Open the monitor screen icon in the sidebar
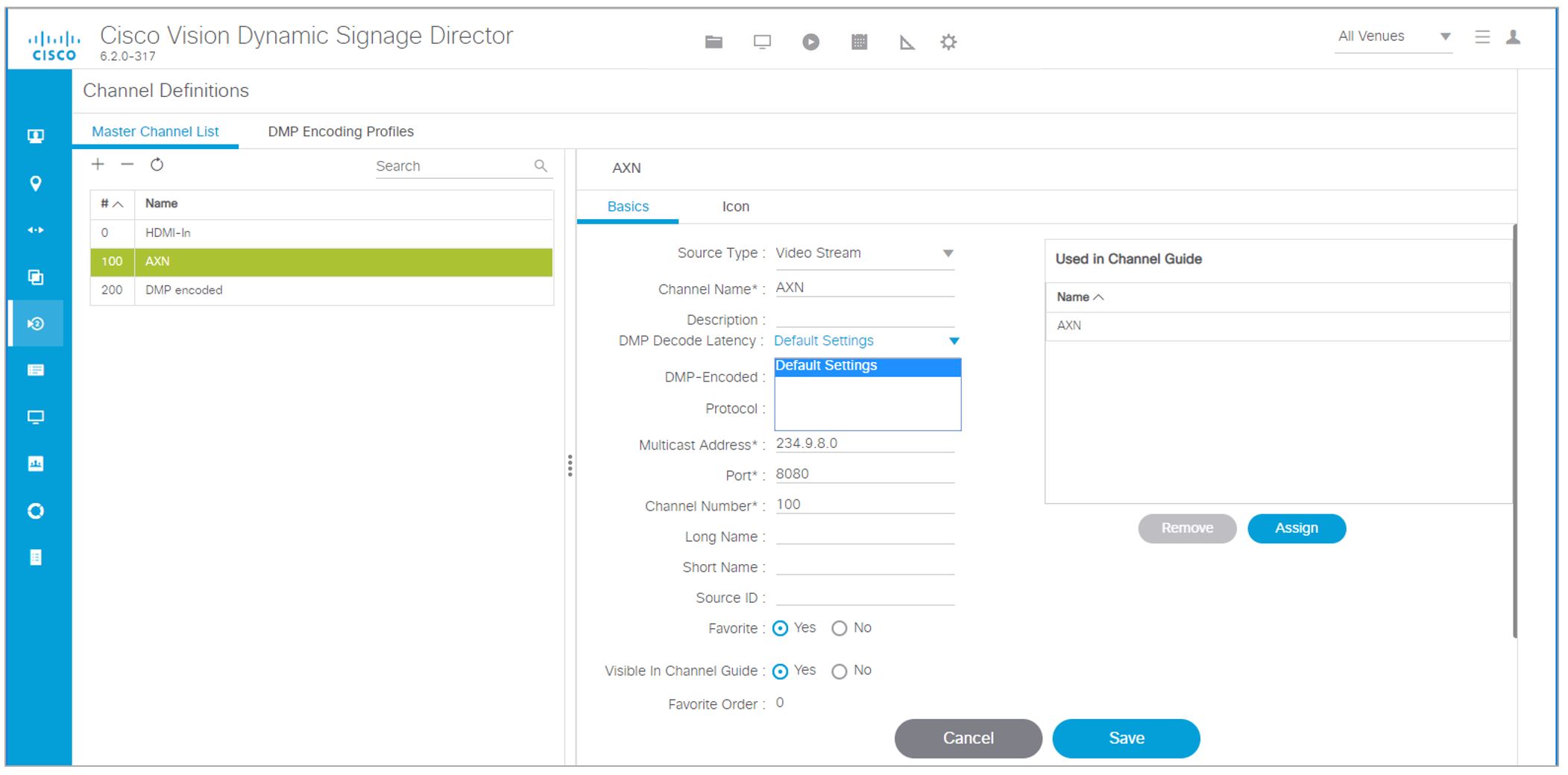Image resolution: width=1568 pixels, height=775 pixels. coord(36,417)
